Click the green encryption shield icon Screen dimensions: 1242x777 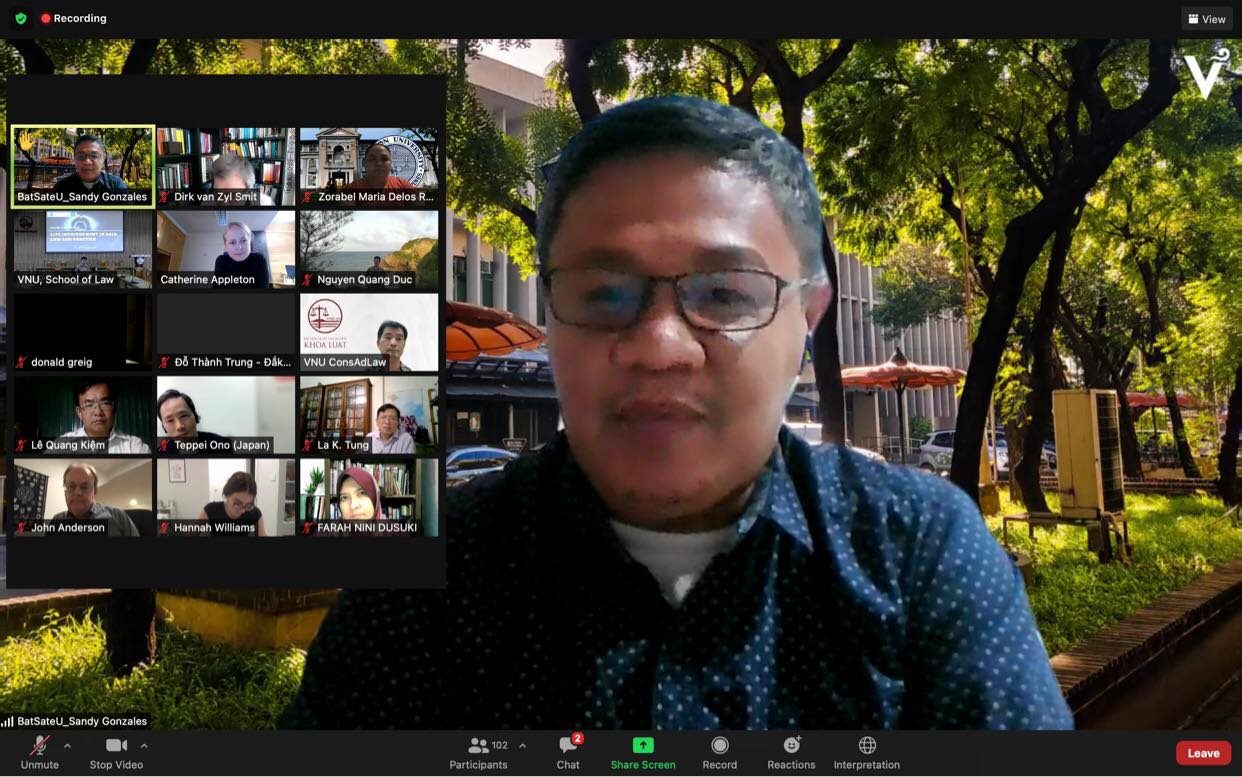pos(20,18)
